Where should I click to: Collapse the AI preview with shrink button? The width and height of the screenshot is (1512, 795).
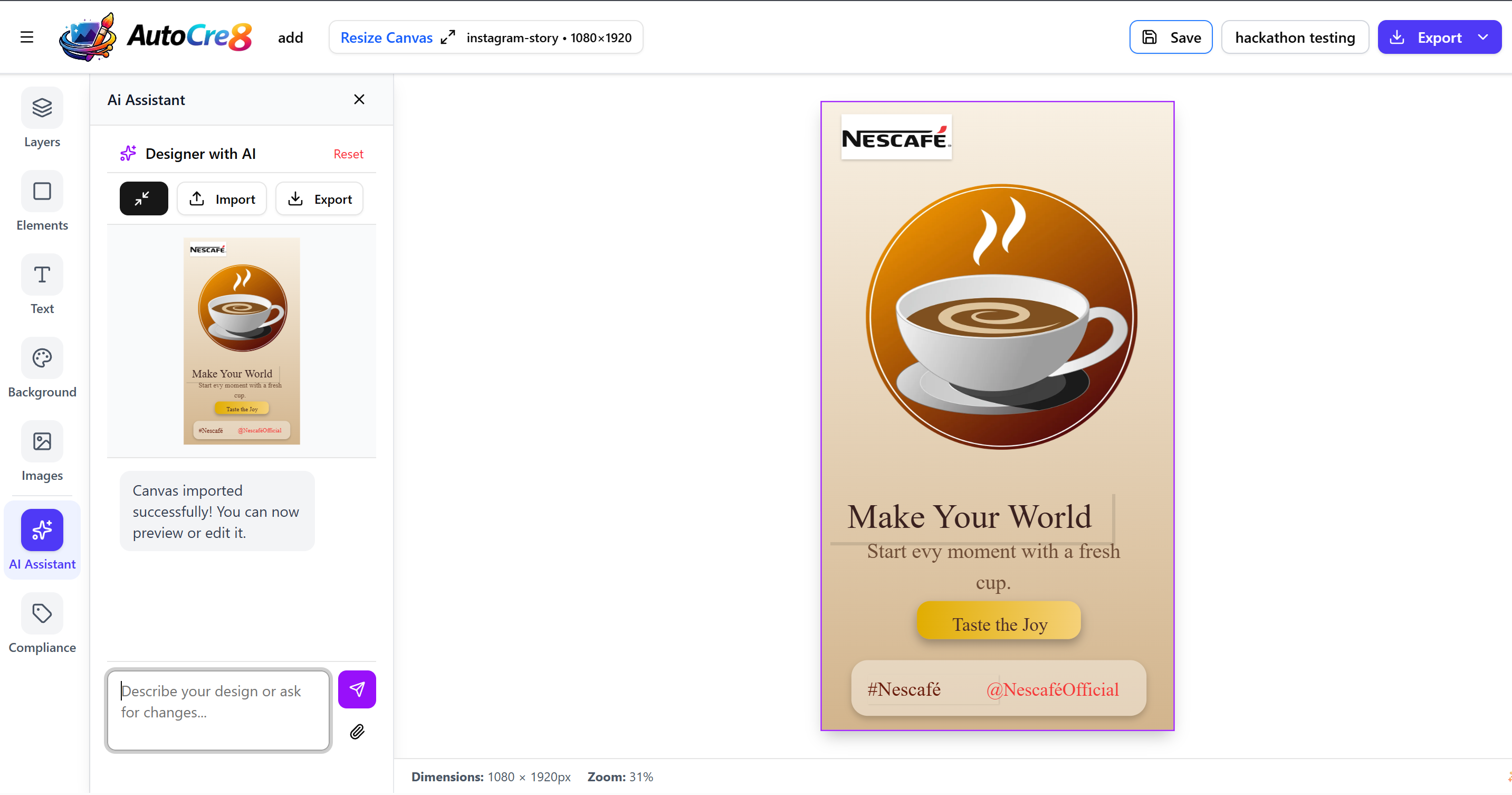click(143, 199)
